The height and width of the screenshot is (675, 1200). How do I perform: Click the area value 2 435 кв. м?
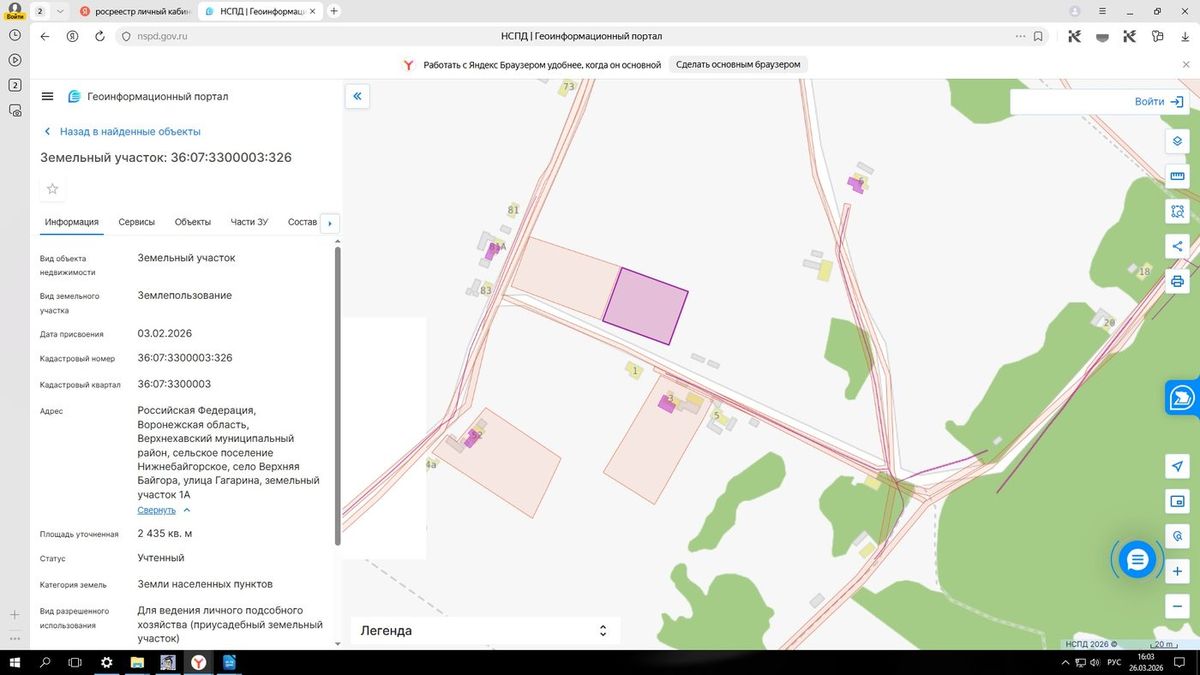pos(165,534)
